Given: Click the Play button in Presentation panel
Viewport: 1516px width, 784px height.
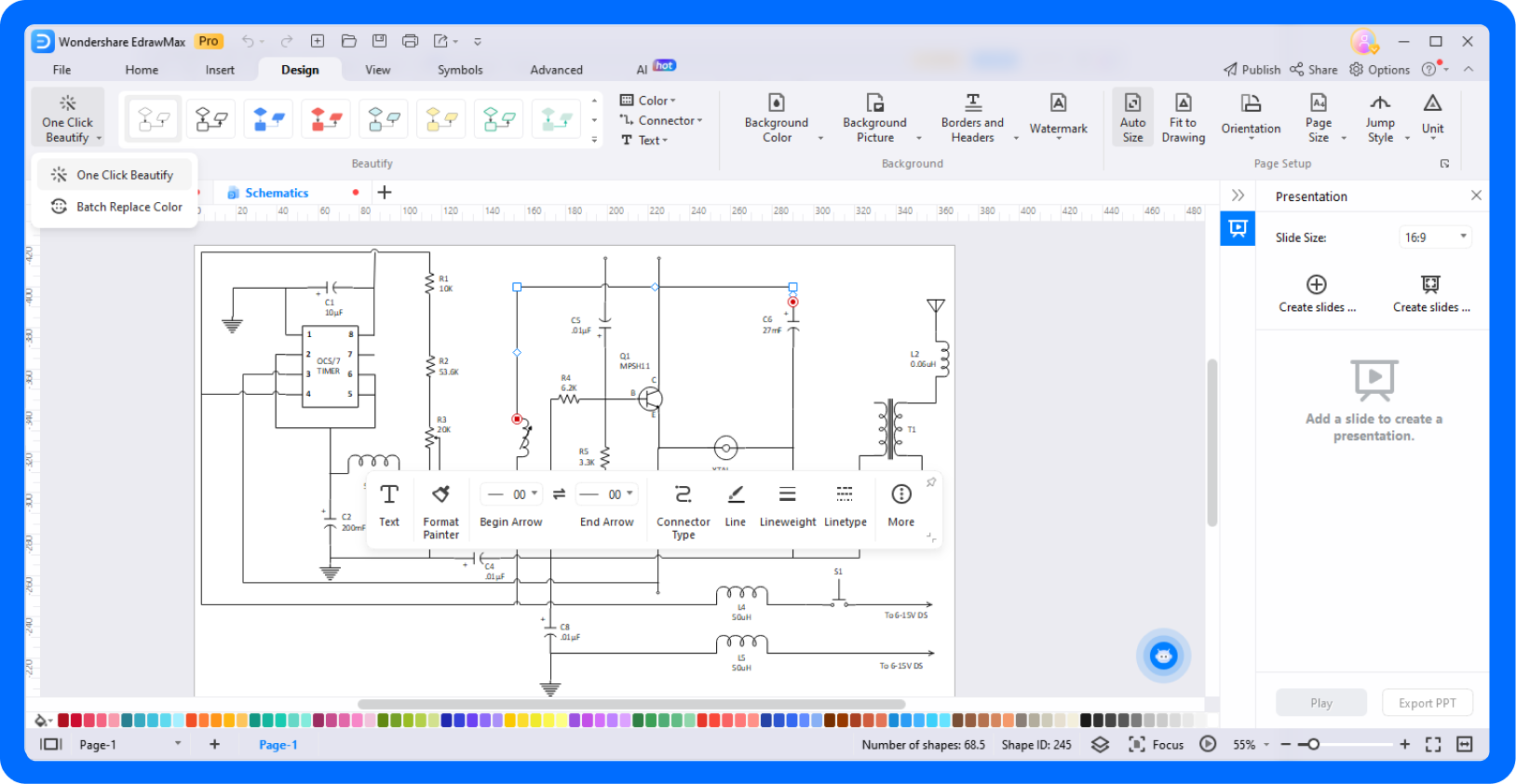Looking at the screenshot, I should click(x=1321, y=703).
